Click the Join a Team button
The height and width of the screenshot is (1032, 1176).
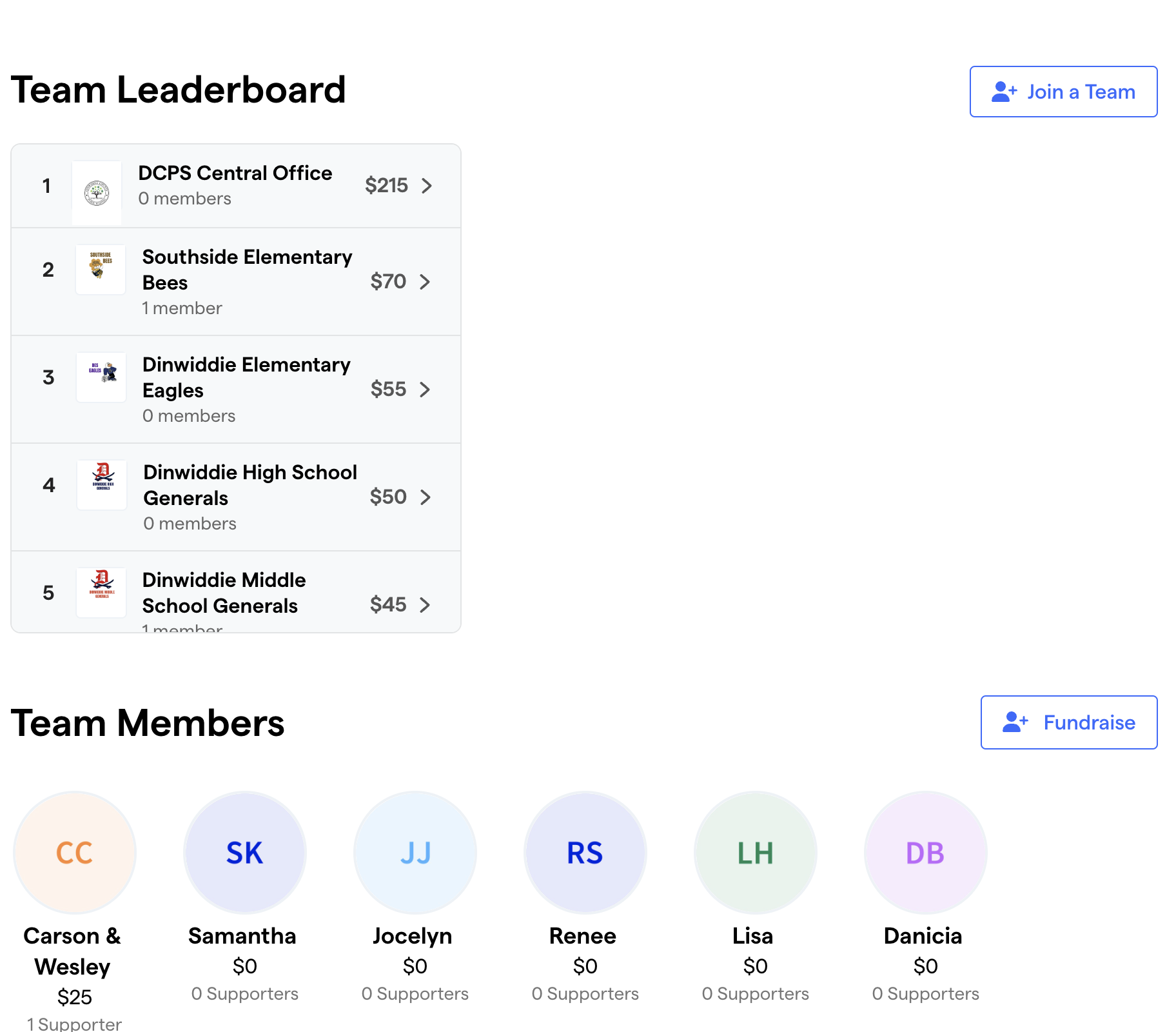click(x=1063, y=92)
